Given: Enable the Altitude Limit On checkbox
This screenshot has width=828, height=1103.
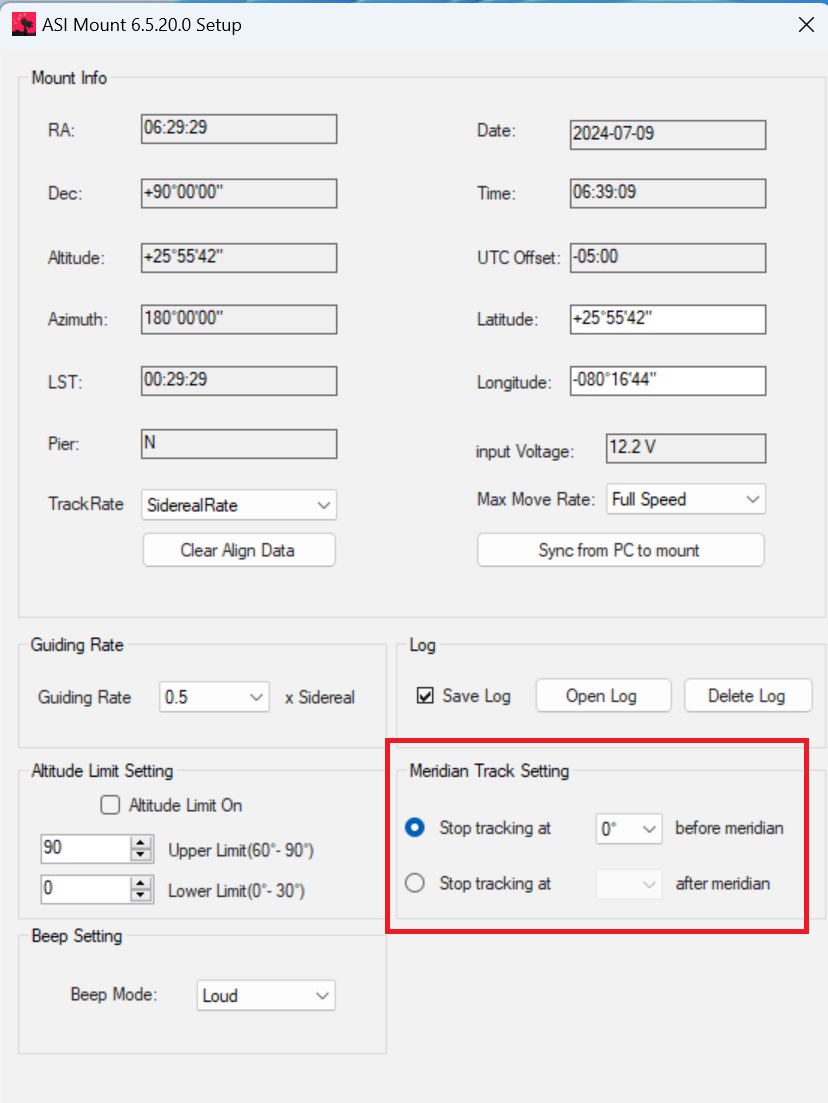Looking at the screenshot, I should [110, 805].
